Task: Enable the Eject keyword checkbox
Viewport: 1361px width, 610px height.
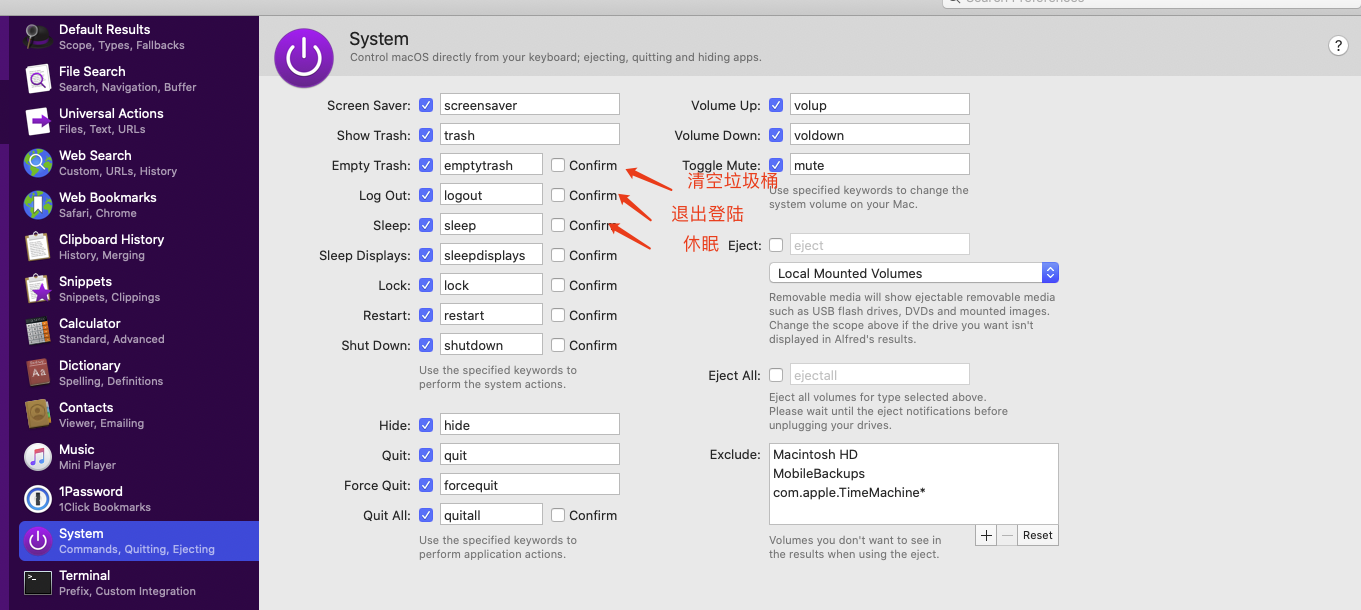Action: coord(776,245)
